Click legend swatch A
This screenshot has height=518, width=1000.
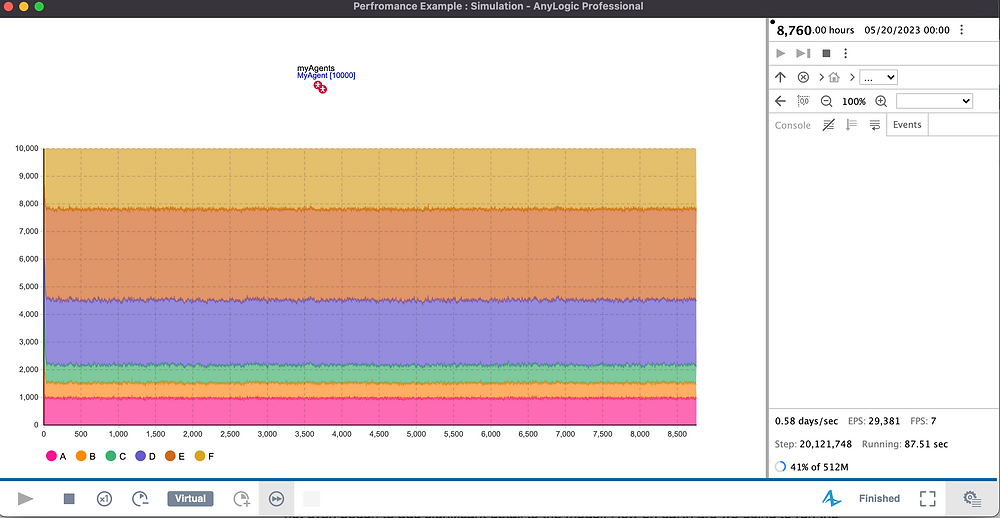pos(50,456)
